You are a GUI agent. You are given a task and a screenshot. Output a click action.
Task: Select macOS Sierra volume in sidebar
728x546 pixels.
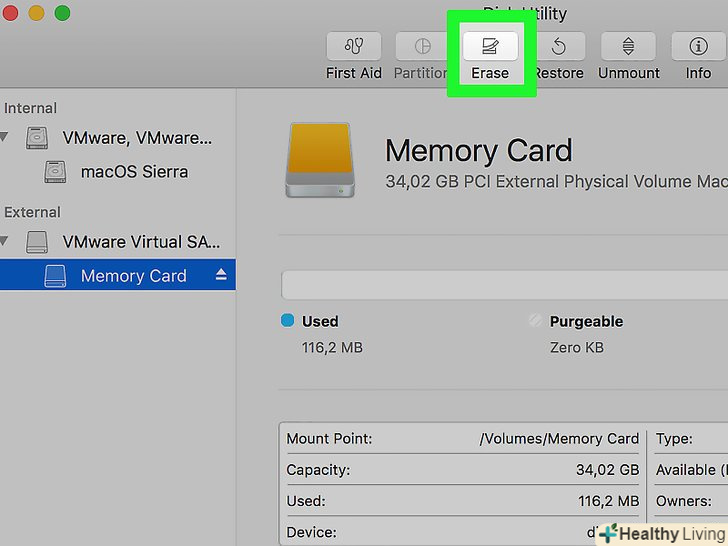point(134,172)
